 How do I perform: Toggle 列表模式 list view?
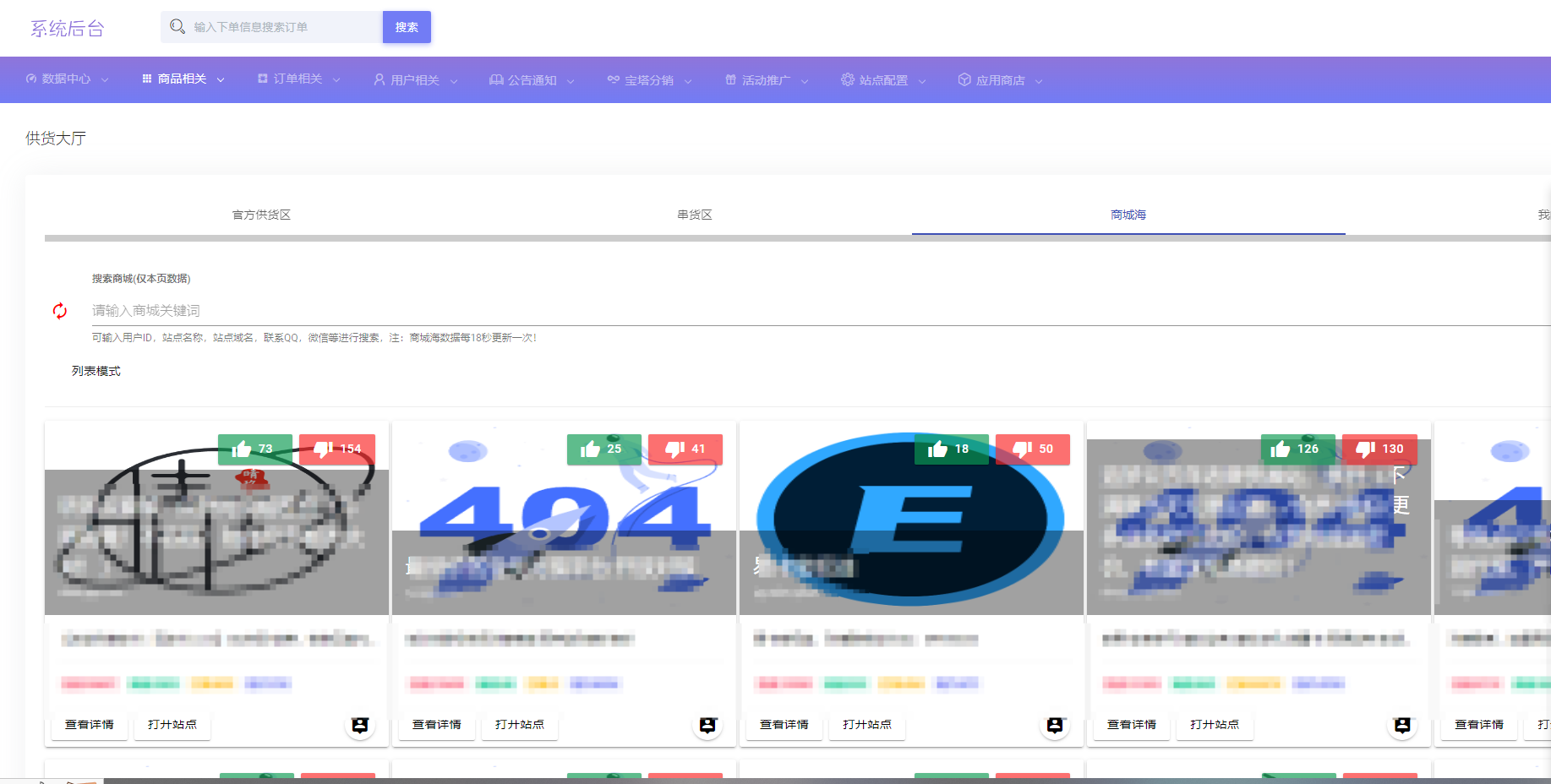pyautogui.click(x=96, y=371)
